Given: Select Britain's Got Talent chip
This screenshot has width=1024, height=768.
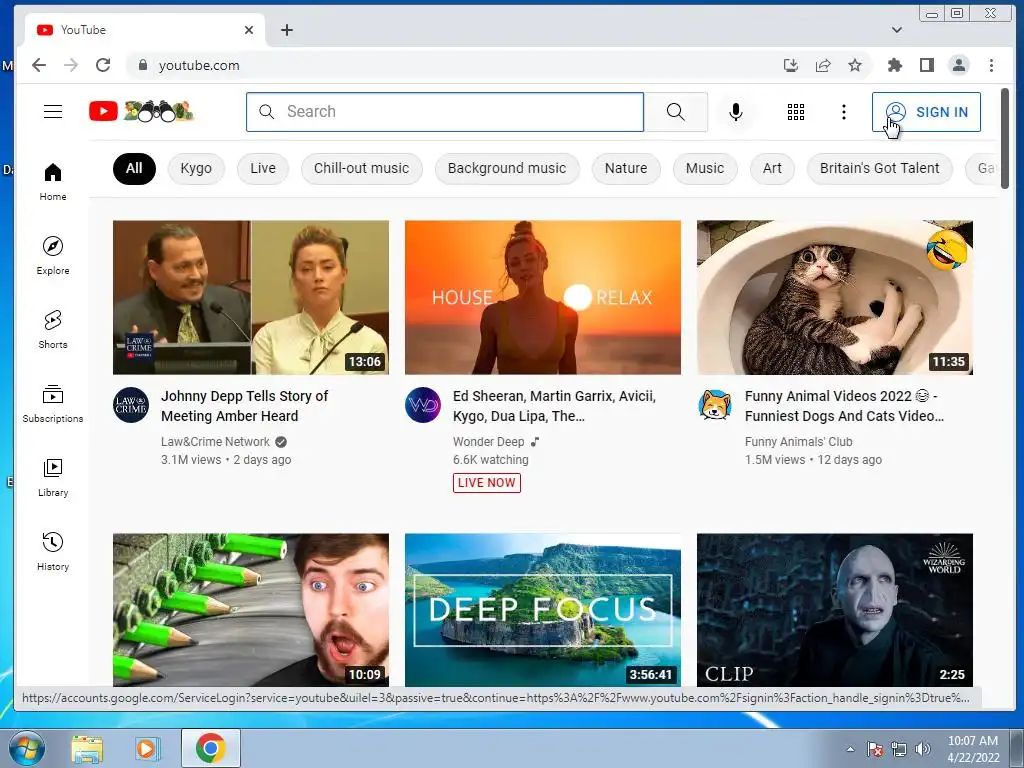Looking at the screenshot, I should click(879, 168).
